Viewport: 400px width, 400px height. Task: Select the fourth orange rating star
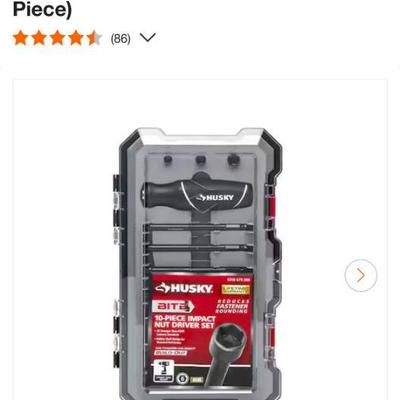(76, 38)
